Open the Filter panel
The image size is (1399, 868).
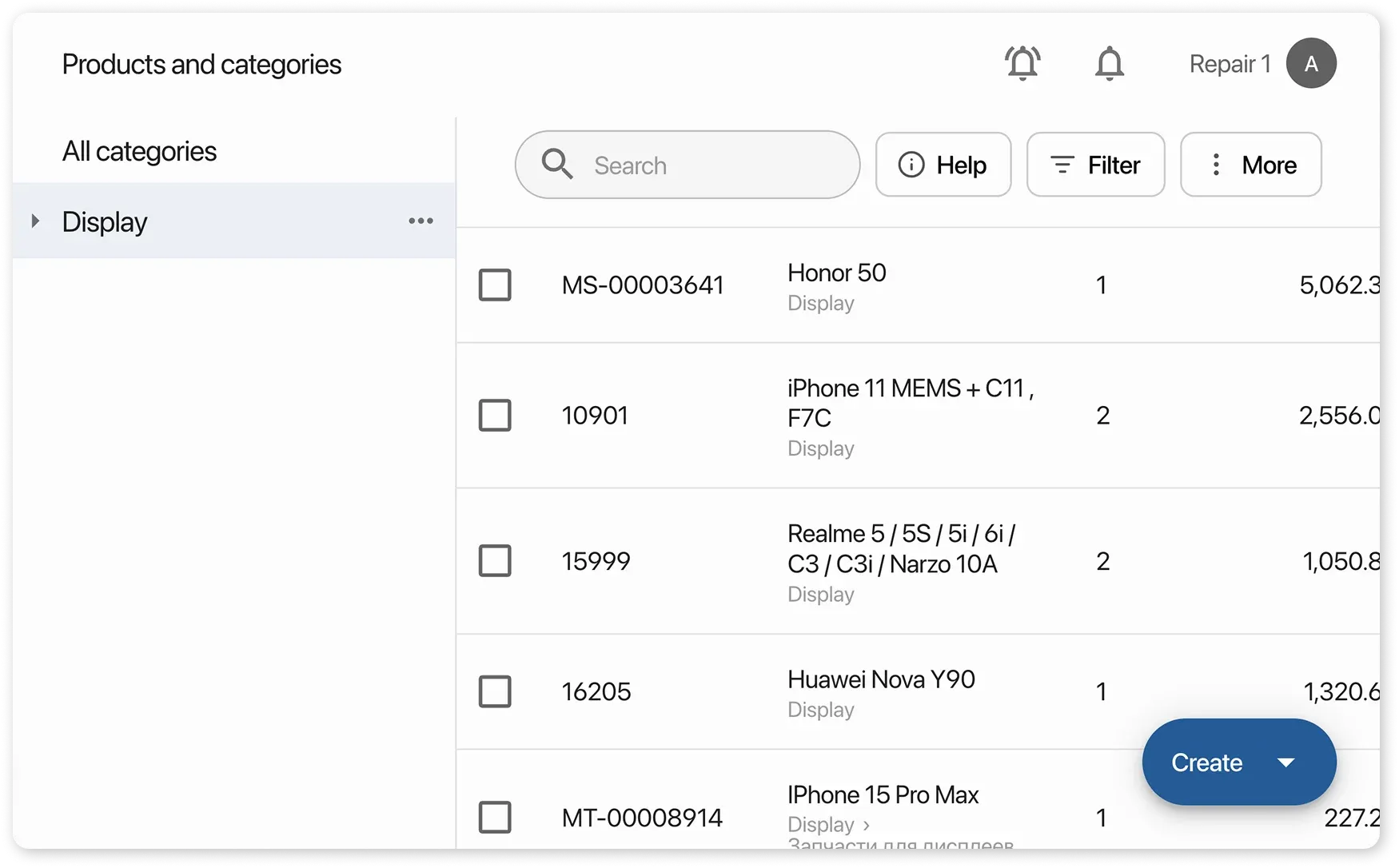[1095, 165]
